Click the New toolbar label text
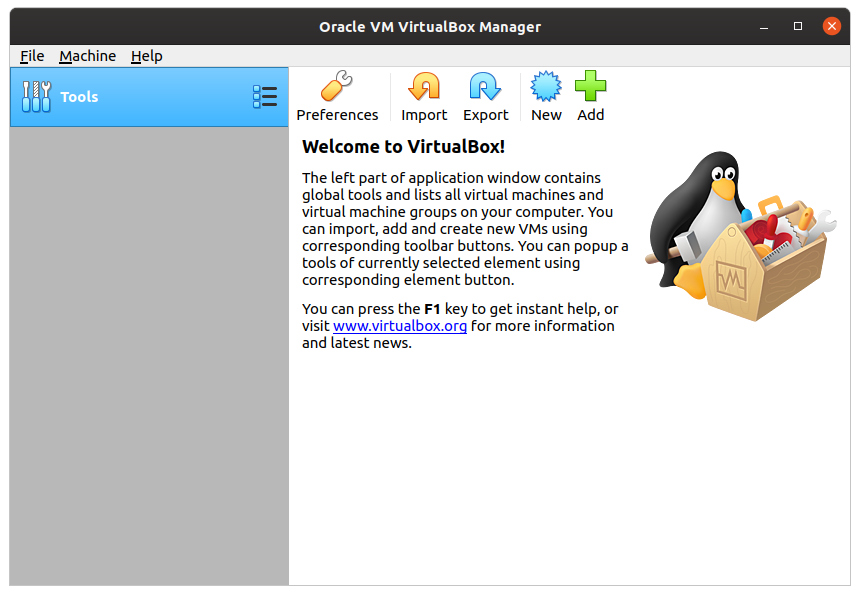The width and height of the screenshot is (860, 595). [546, 114]
